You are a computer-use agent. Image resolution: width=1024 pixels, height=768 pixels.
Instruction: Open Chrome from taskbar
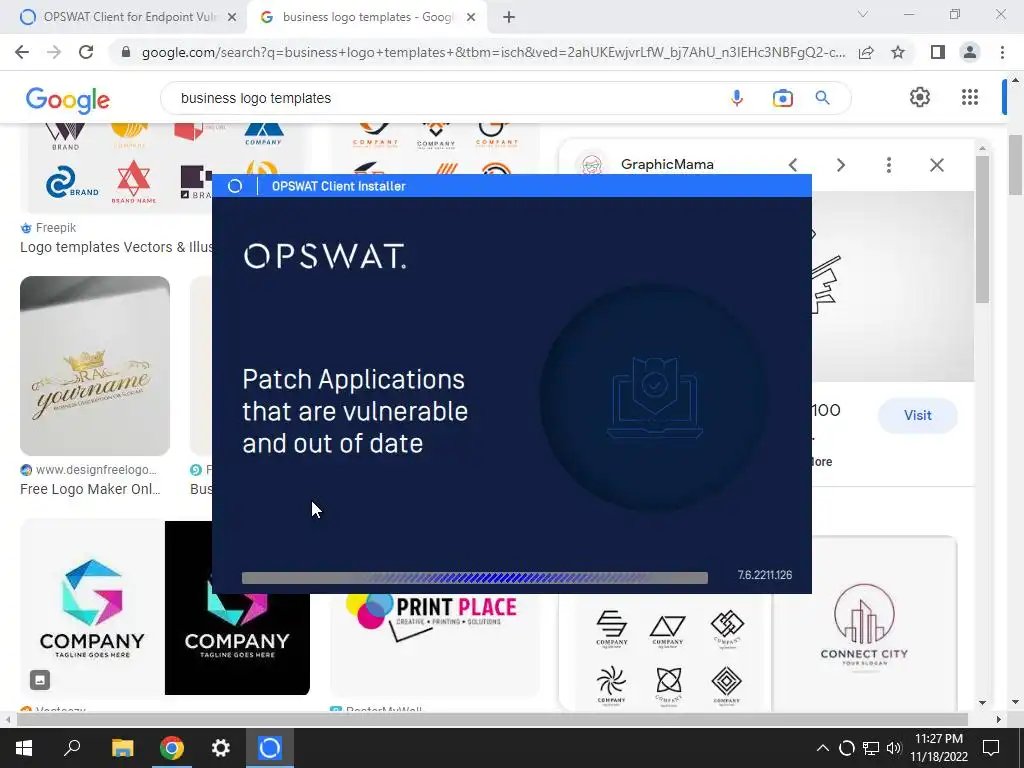click(172, 748)
